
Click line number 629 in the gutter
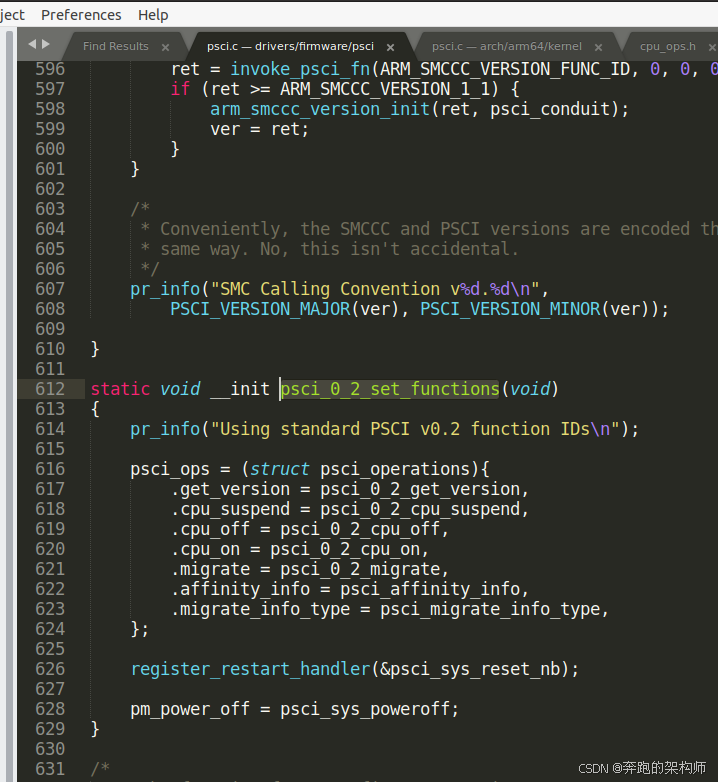pyautogui.click(x=50, y=729)
